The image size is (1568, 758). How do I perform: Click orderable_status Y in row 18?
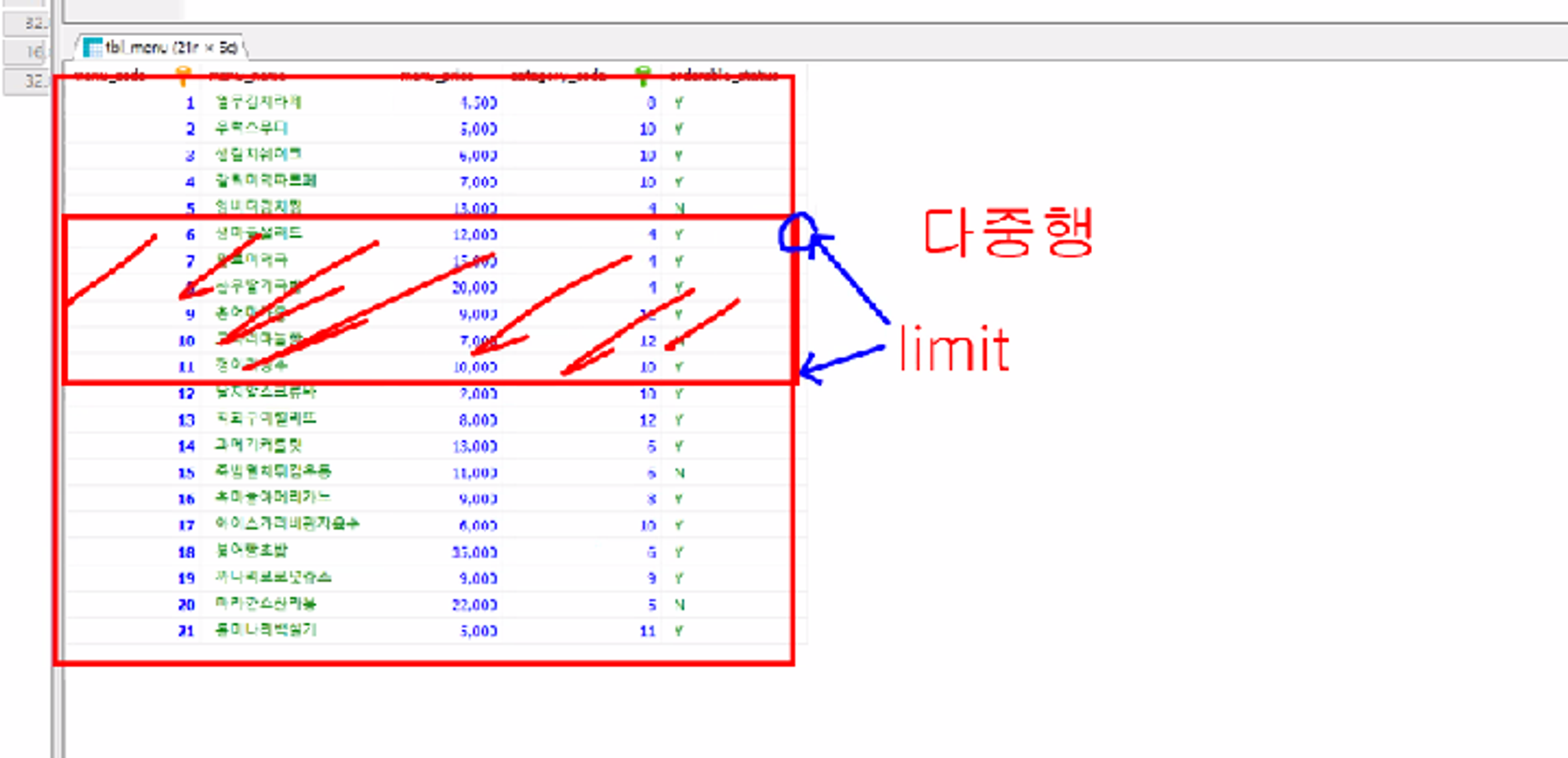point(679,552)
